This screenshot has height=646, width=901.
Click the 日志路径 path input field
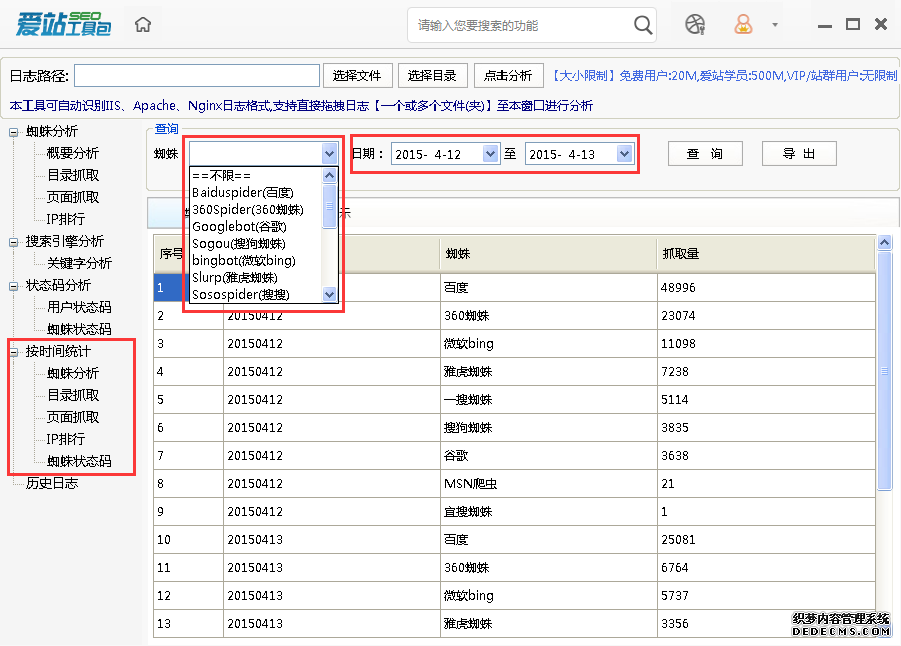pos(197,76)
